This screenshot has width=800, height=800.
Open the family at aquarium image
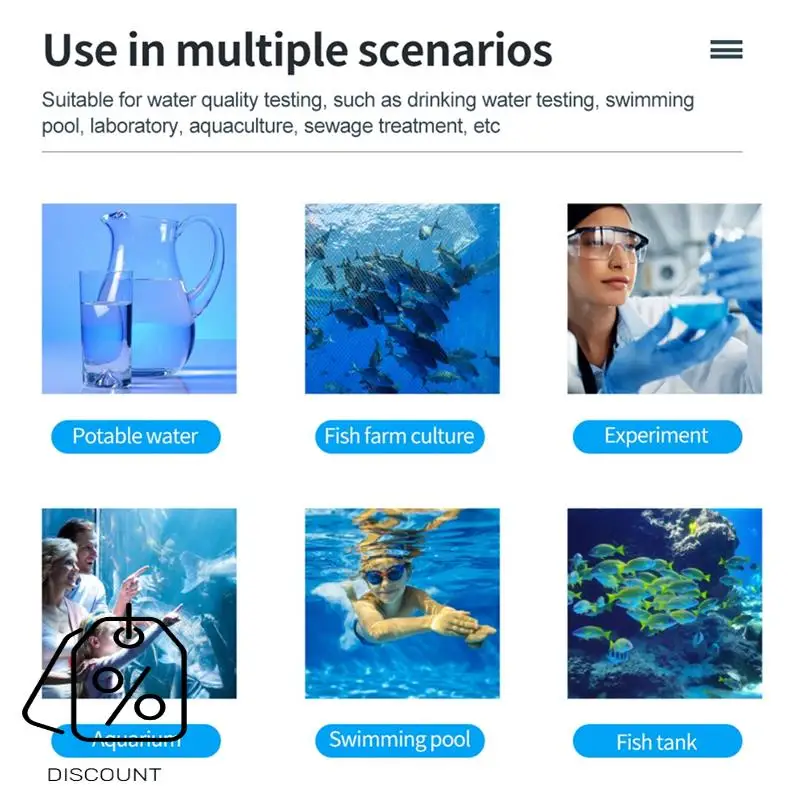[139, 603]
